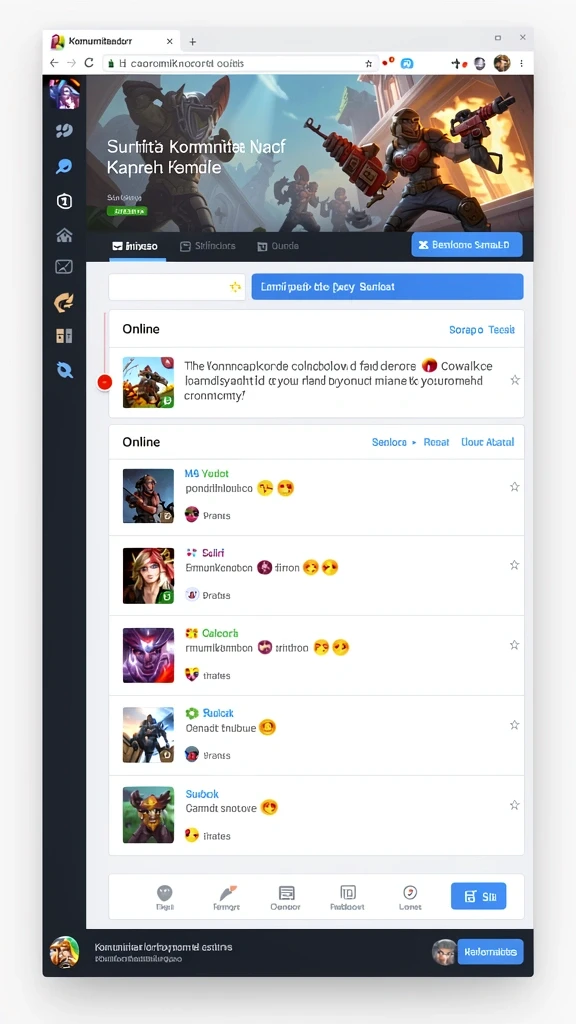This screenshot has height=1024, width=576.
Task: Click the blue Lomif peft button beside search
Action: pyautogui.click(x=387, y=287)
